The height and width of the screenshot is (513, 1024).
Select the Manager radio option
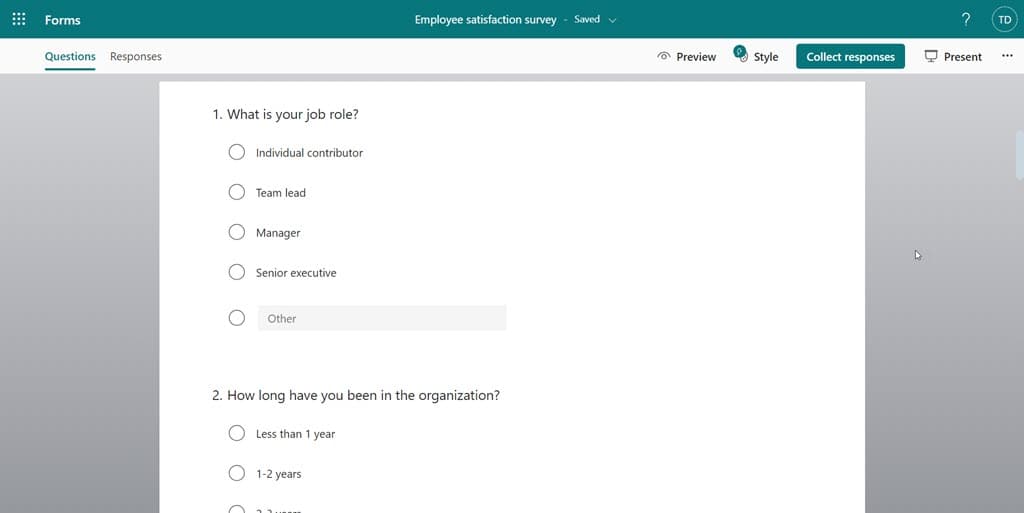coord(236,232)
